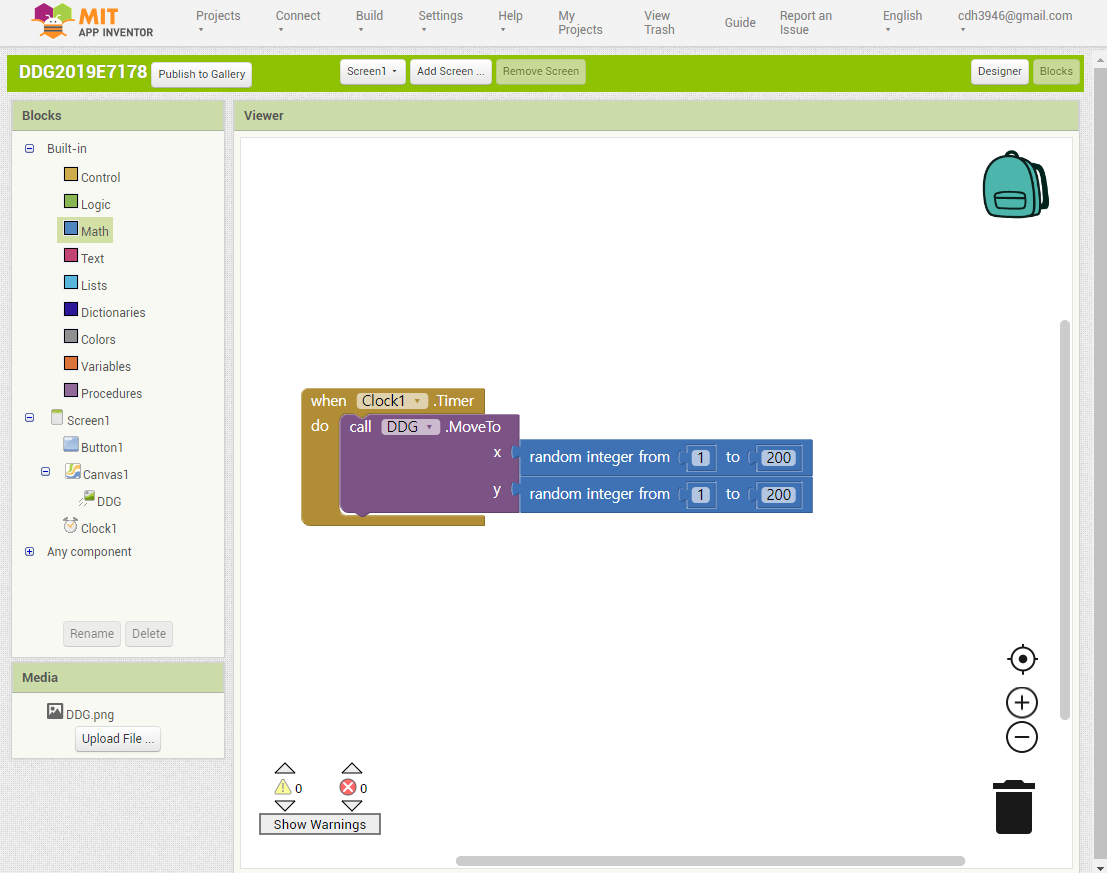Click the DDG.png image file icon

coord(55,711)
